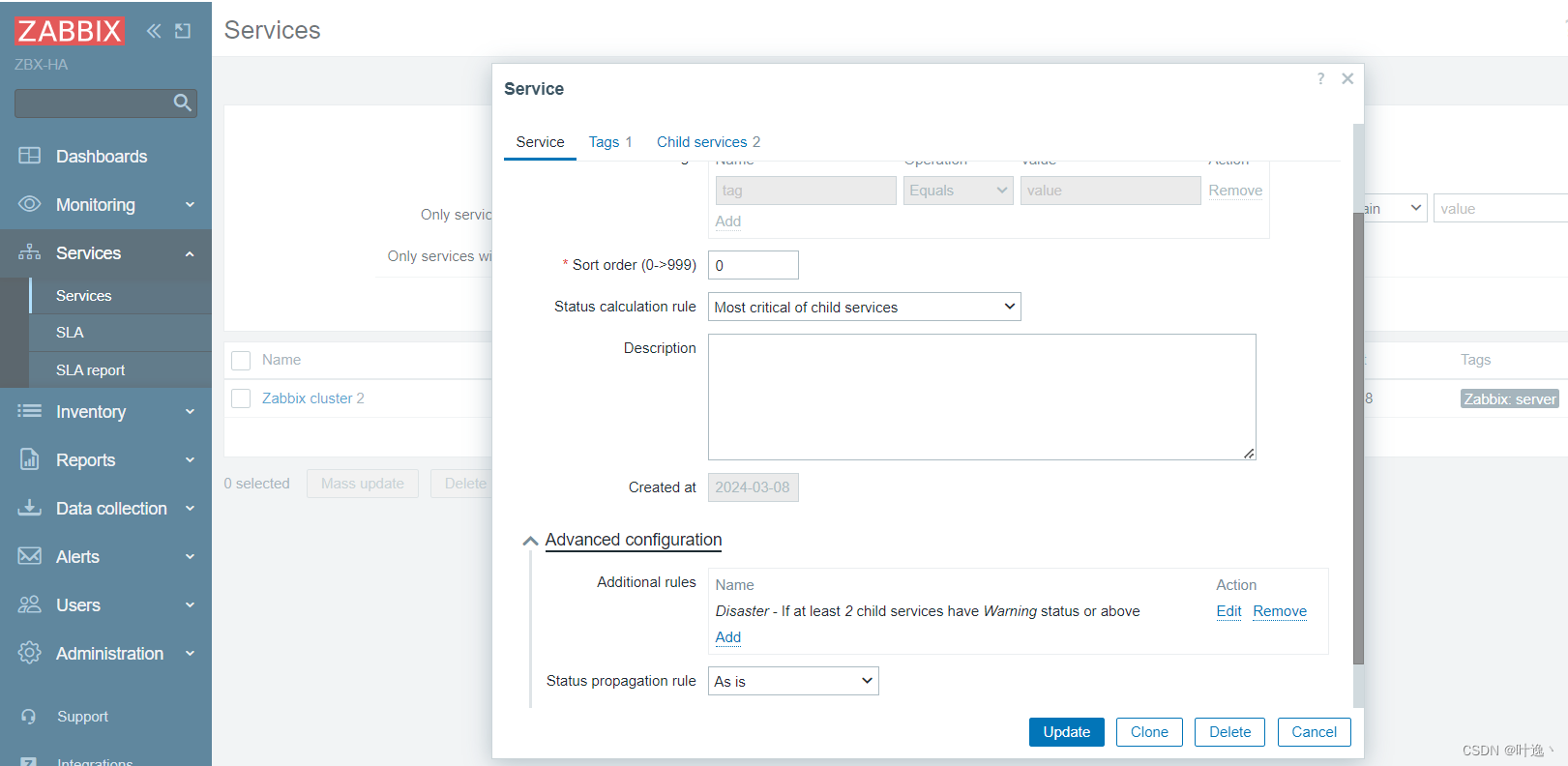Click the Support headset icon
This screenshot has height=766, width=1568.
pos(29,717)
